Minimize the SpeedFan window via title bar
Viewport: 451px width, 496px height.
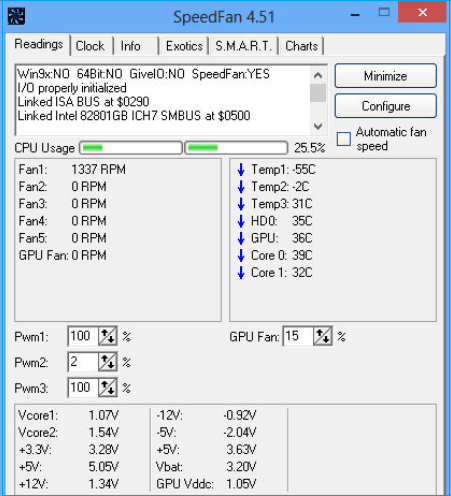tap(355, 15)
